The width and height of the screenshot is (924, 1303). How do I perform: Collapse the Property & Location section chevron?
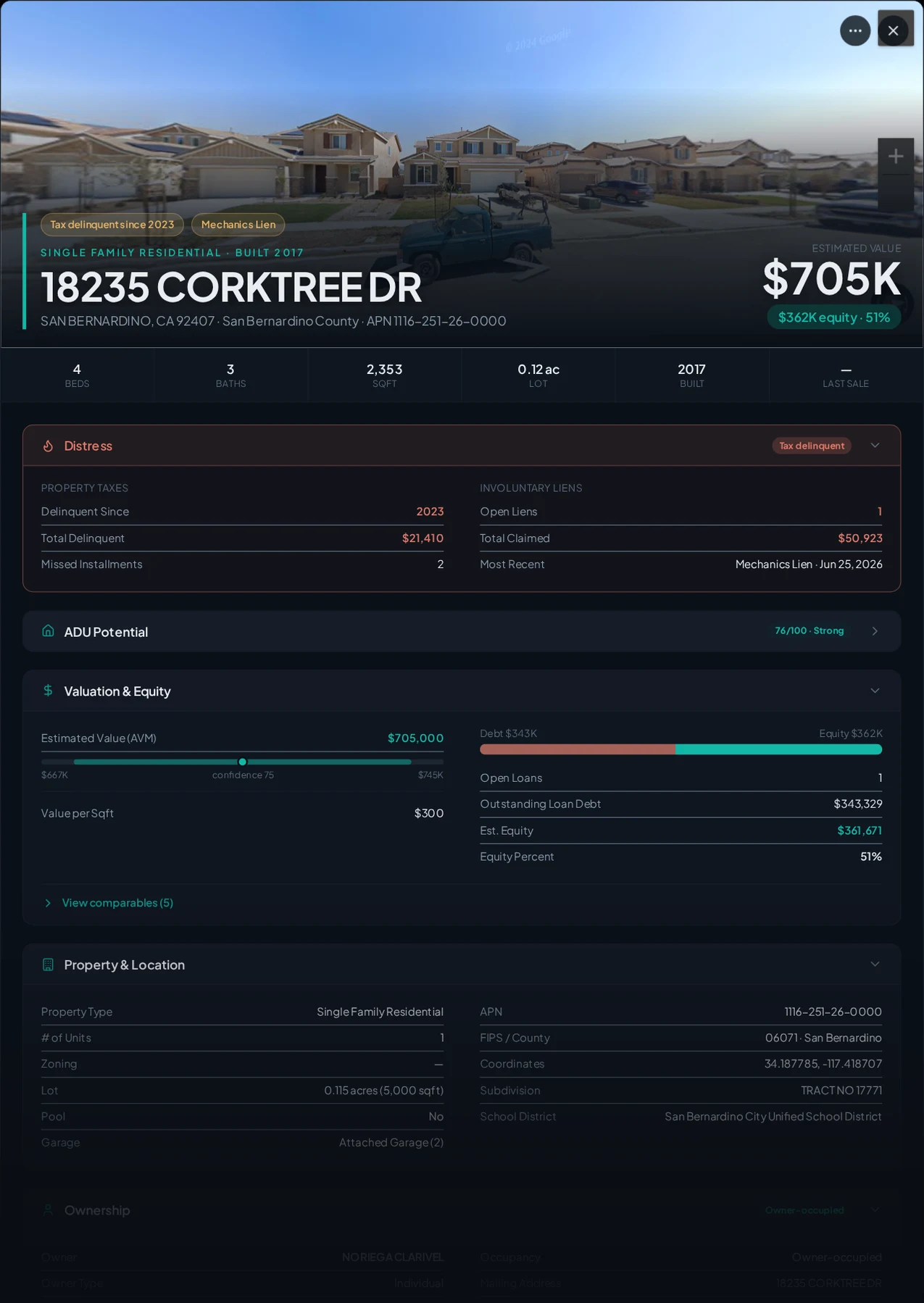(875, 965)
